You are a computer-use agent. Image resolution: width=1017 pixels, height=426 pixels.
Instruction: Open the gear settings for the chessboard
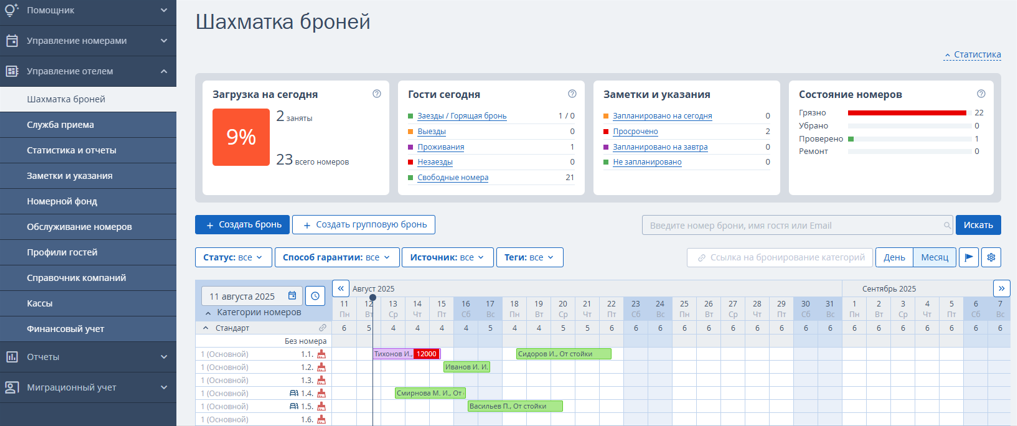point(991,257)
